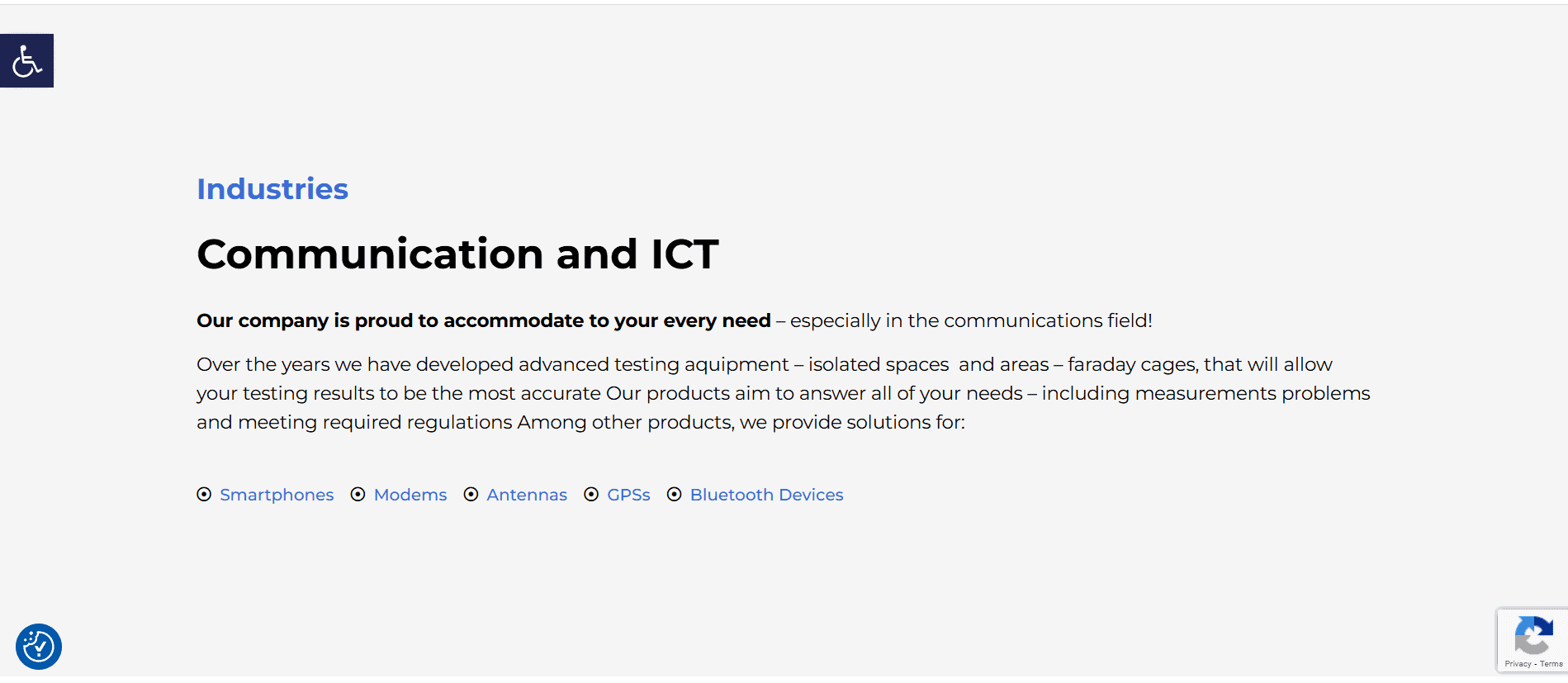Open the reCAPTCHA Privacy link

(x=1518, y=664)
